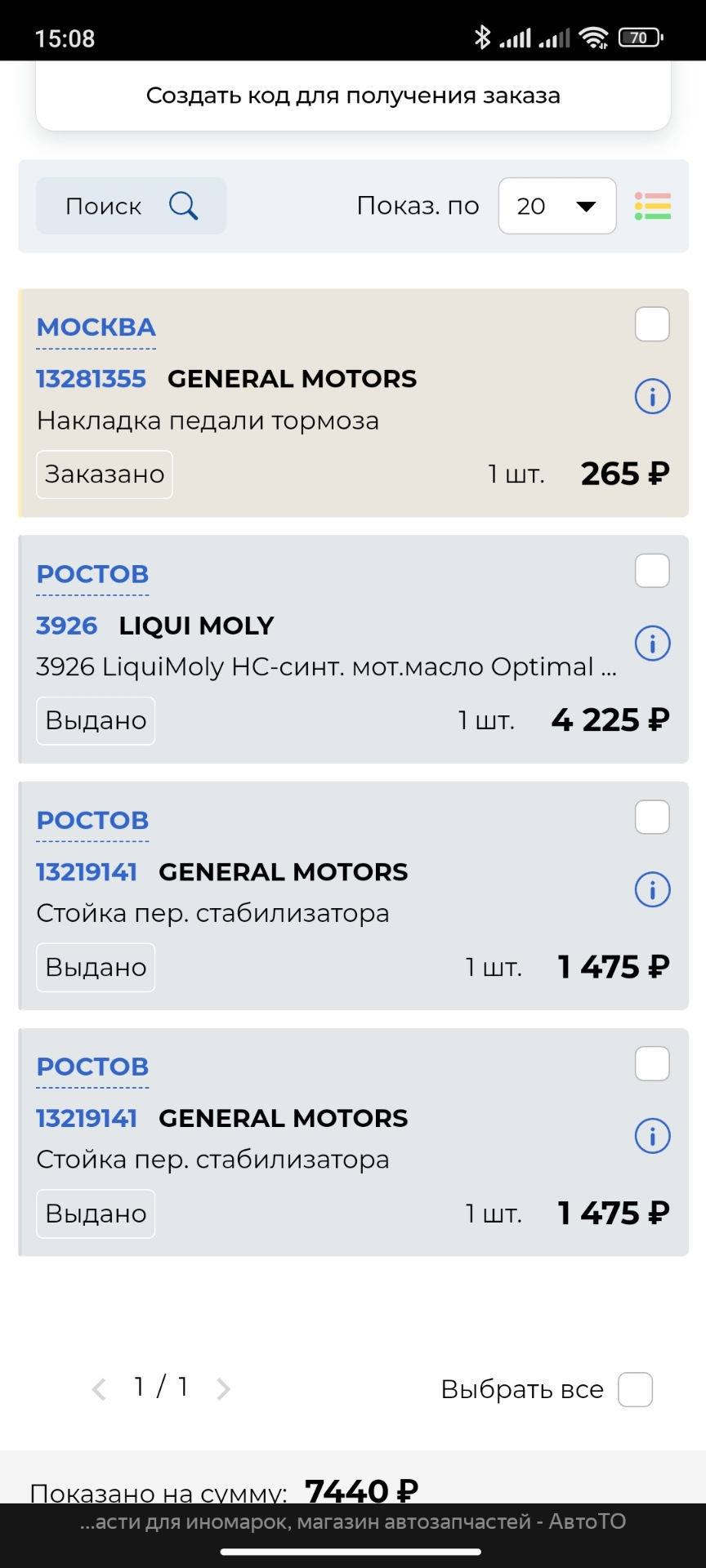Enable the Выбрать все checkbox

pos(635,1389)
